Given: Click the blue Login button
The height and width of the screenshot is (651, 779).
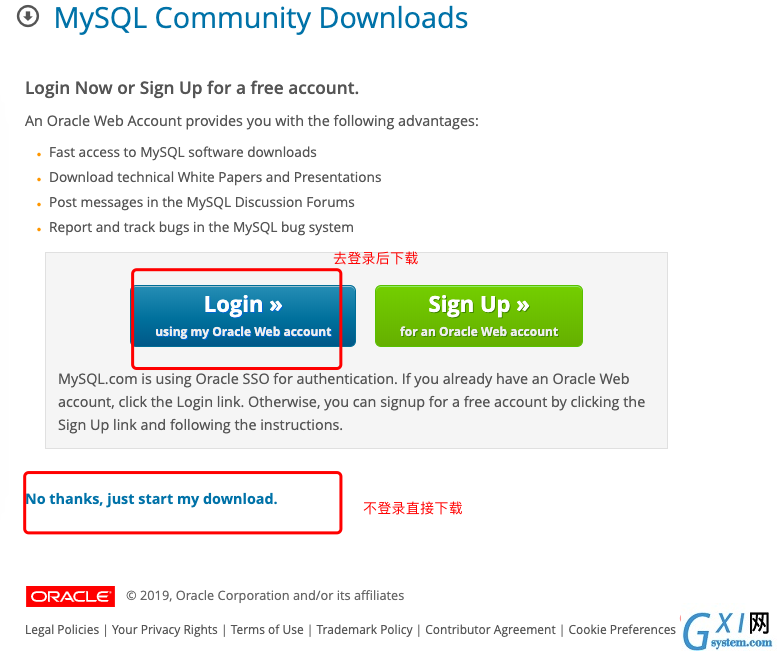Looking at the screenshot, I should point(243,316).
